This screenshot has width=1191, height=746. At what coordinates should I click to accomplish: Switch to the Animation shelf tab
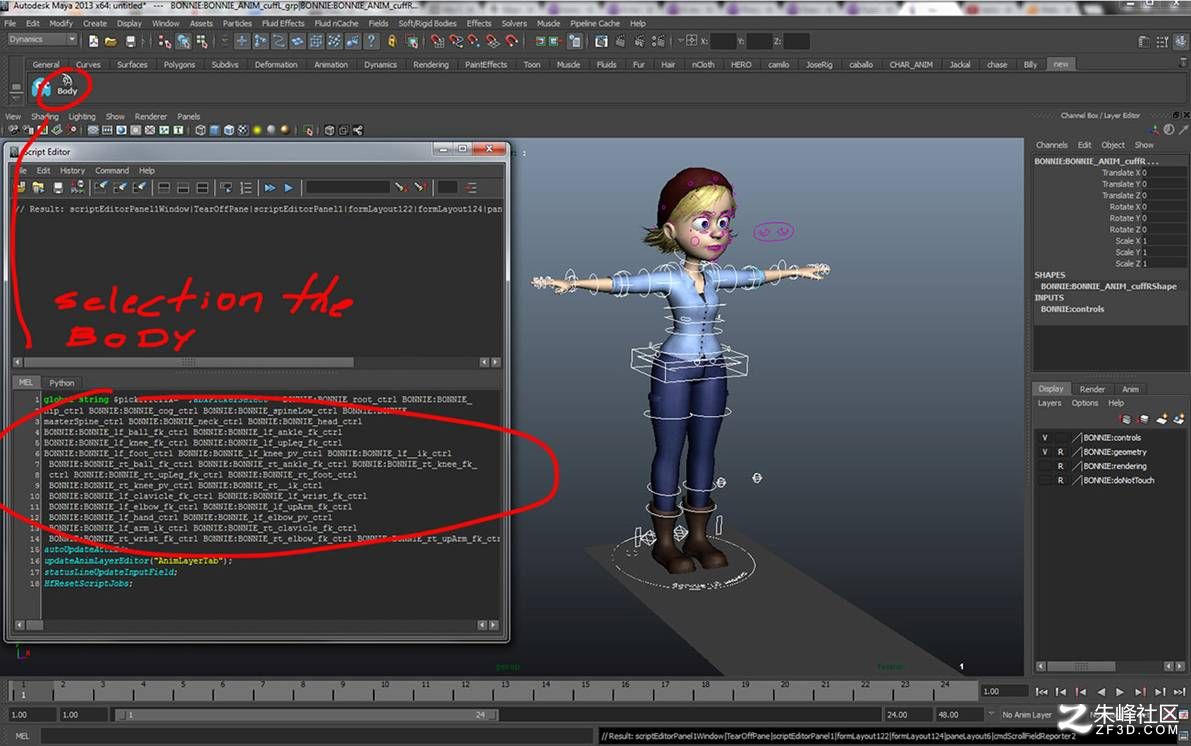(x=331, y=65)
